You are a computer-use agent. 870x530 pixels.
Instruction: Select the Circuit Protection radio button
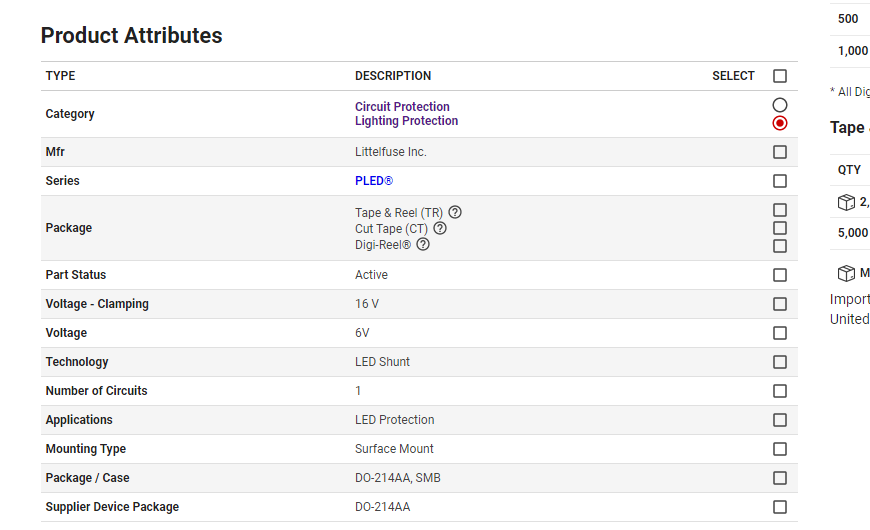click(x=780, y=105)
